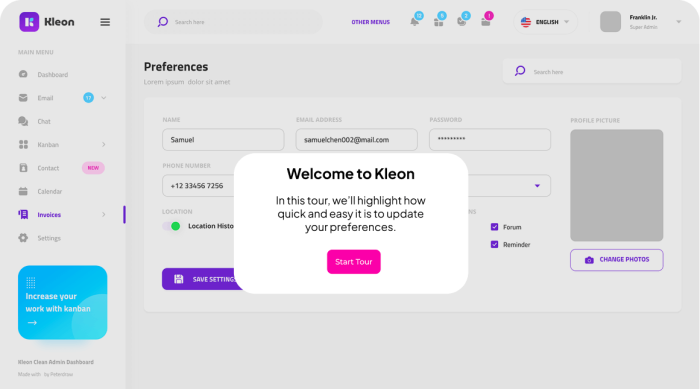700x389 pixels.
Task: Click the top bar search magnifier icon
Action: click(x=163, y=22)
